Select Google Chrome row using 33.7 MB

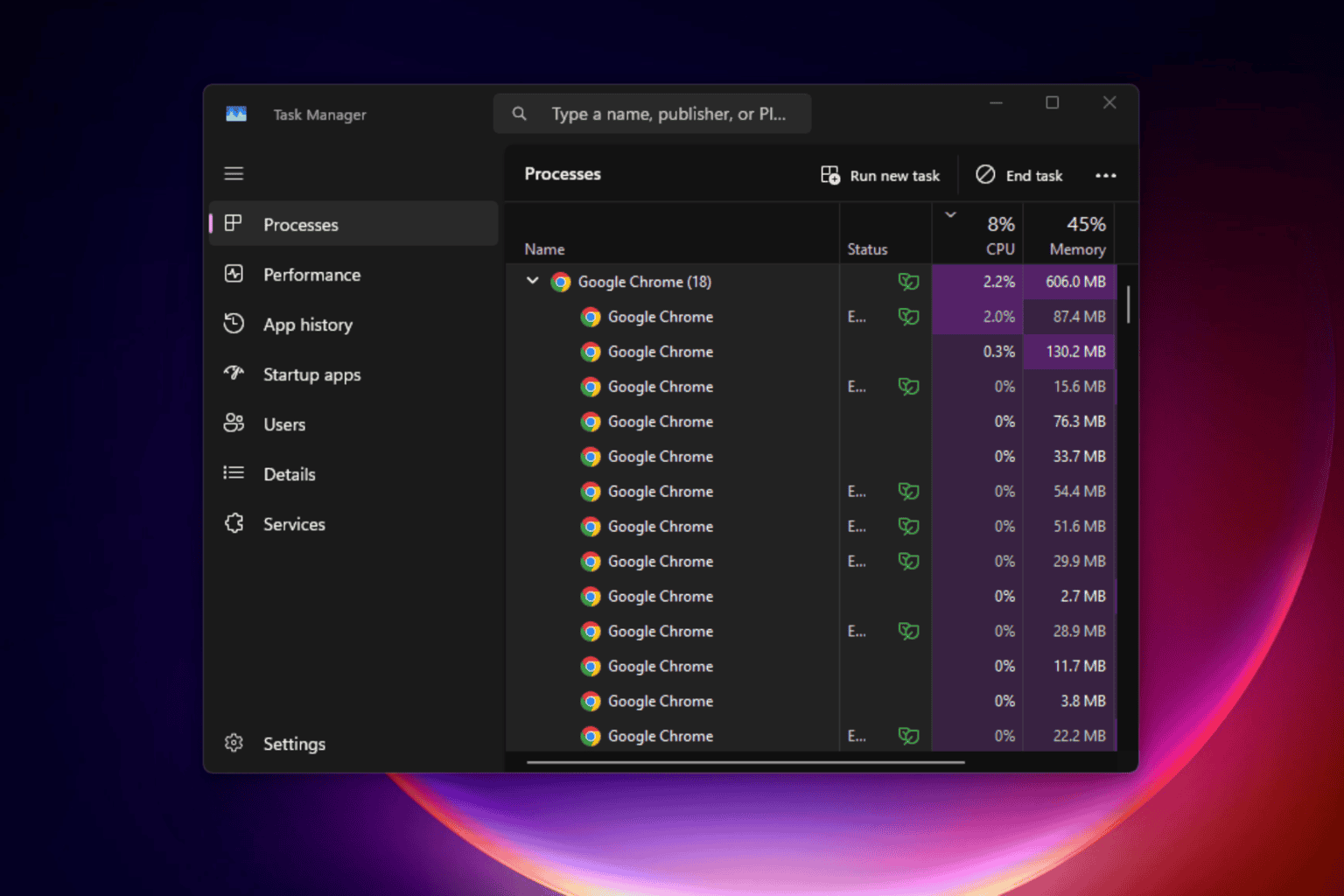[x=811, y=457]
